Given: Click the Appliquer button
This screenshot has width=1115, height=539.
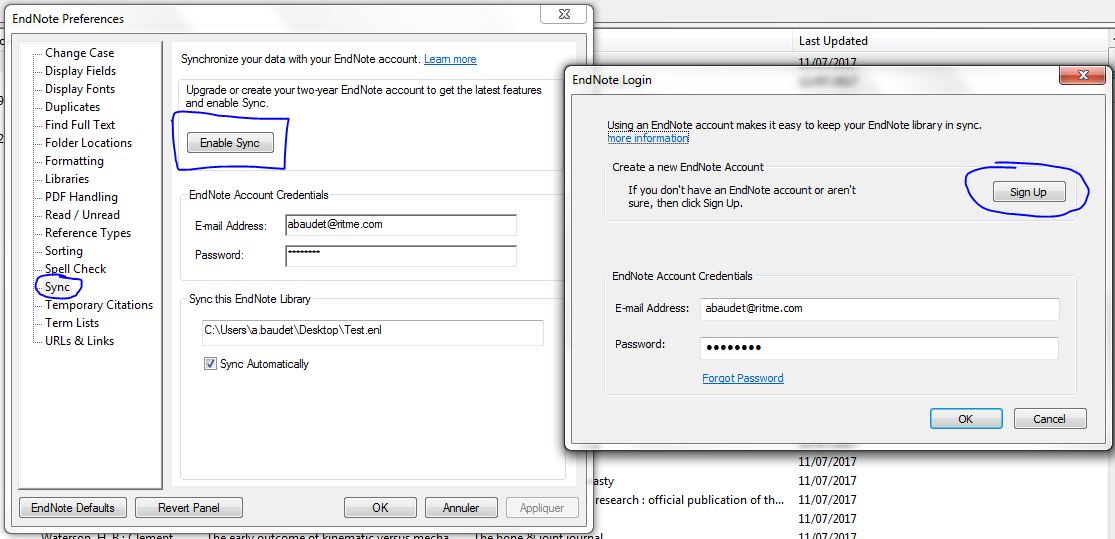Looking at the screenshot, I should click(x=542, y=508).
